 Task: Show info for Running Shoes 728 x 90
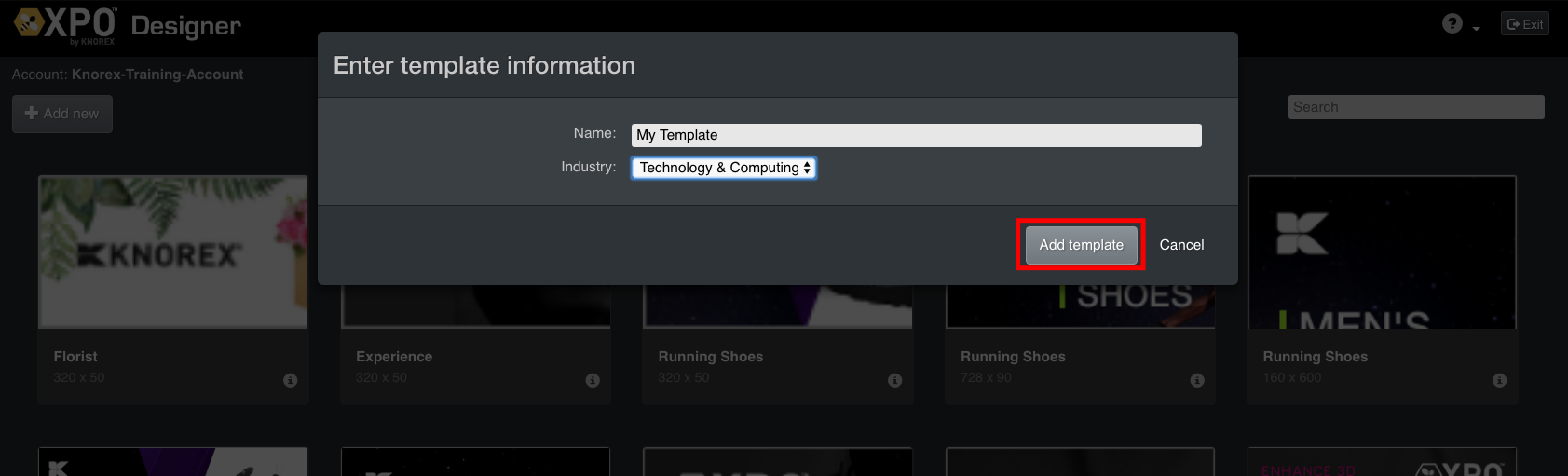point(1197,380)
